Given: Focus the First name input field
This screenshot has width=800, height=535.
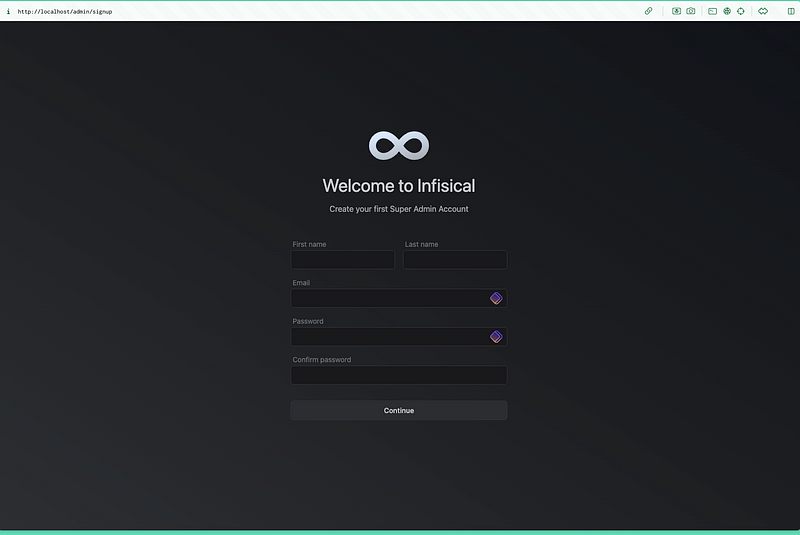Looking at the screenshot, I should [x=342, y=260].
